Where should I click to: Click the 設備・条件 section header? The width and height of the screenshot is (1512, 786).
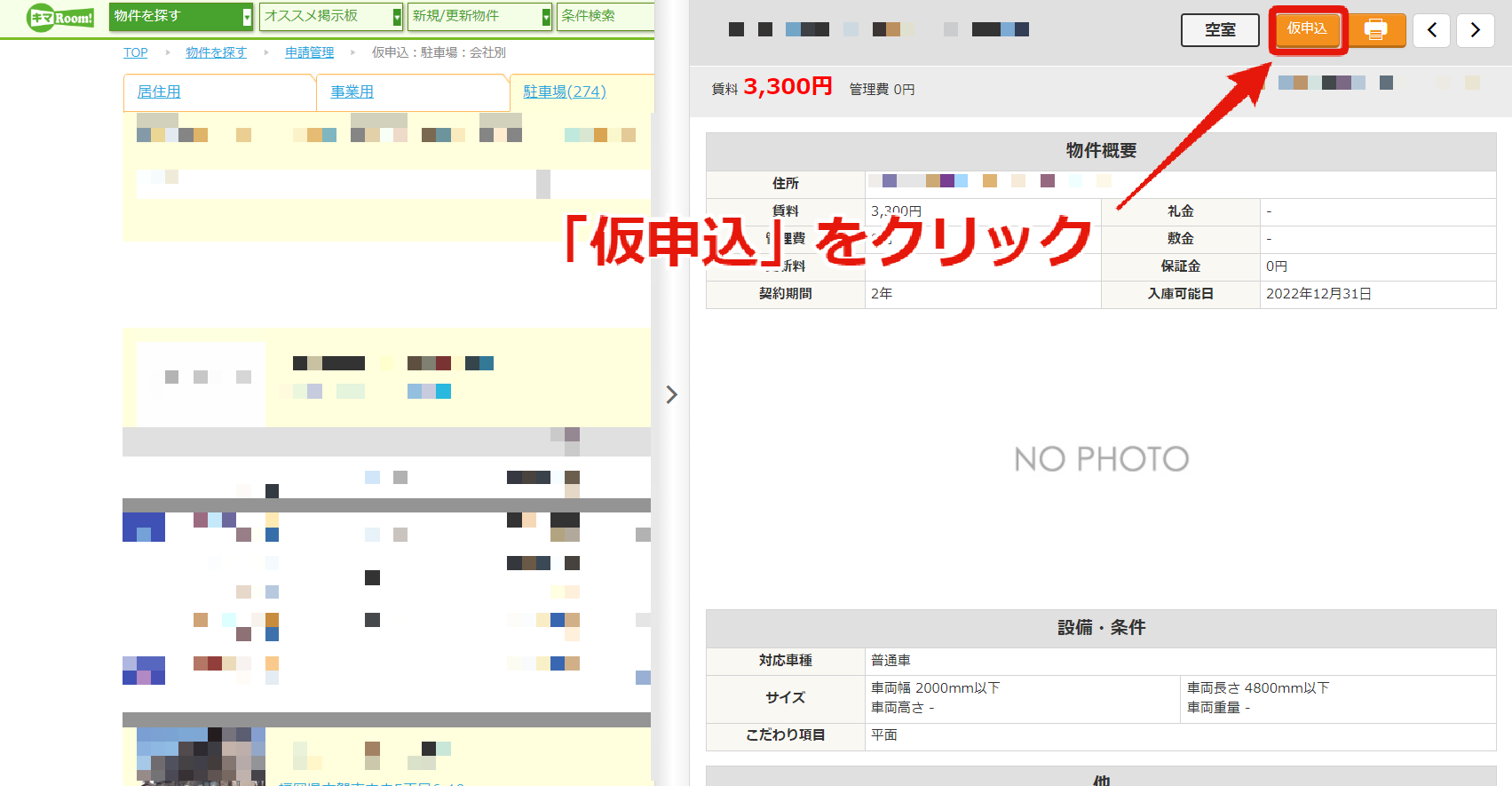(1101, 628)
